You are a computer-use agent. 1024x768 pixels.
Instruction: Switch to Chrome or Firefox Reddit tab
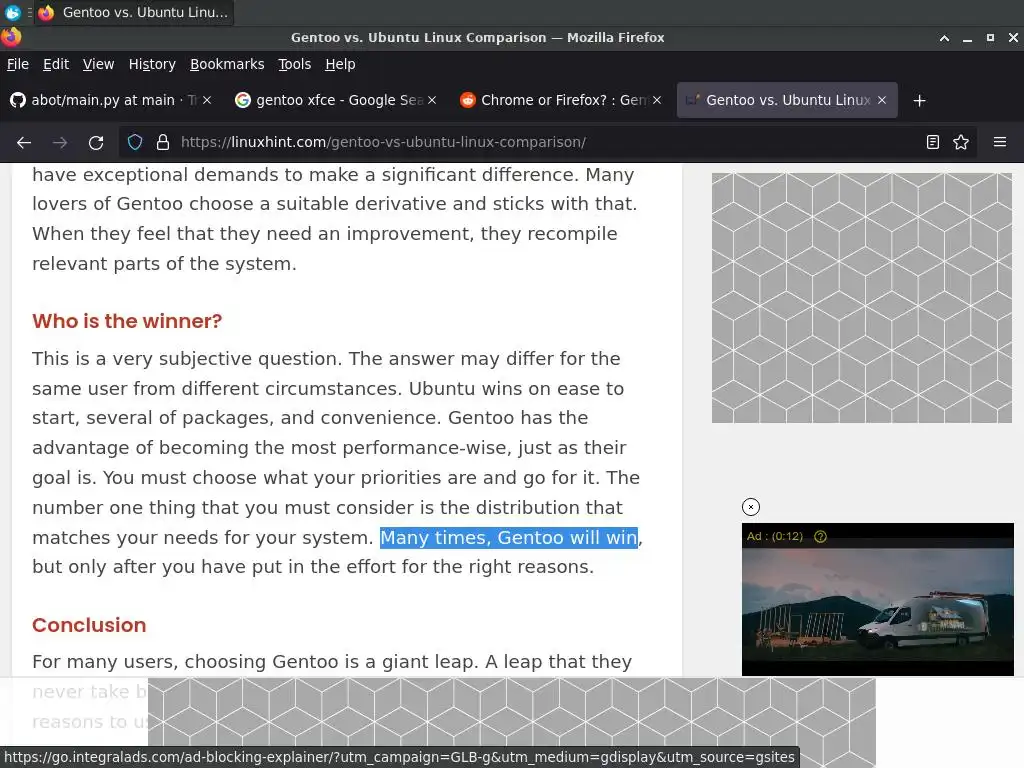(560, 100)
